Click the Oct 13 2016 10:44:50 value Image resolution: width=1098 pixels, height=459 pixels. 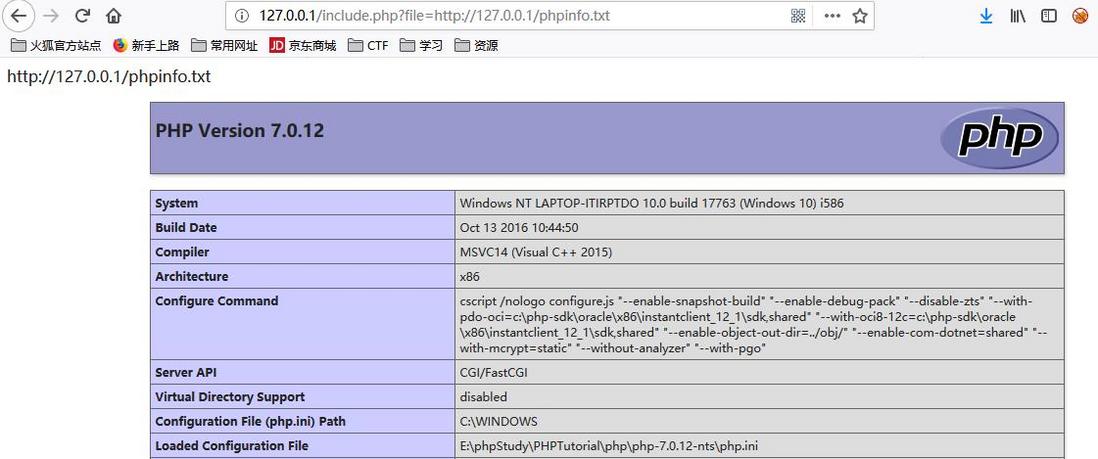519,228
